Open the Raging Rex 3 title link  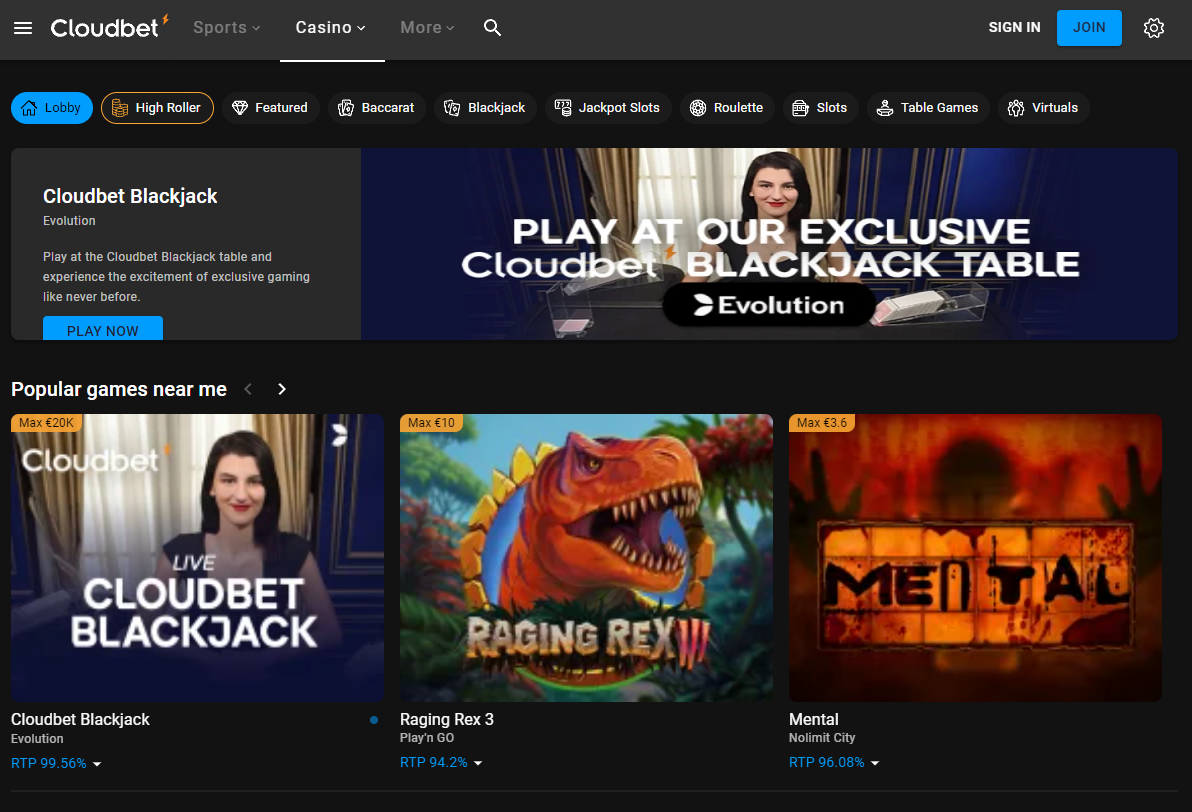pyautogui.click(x=447, y=719)
